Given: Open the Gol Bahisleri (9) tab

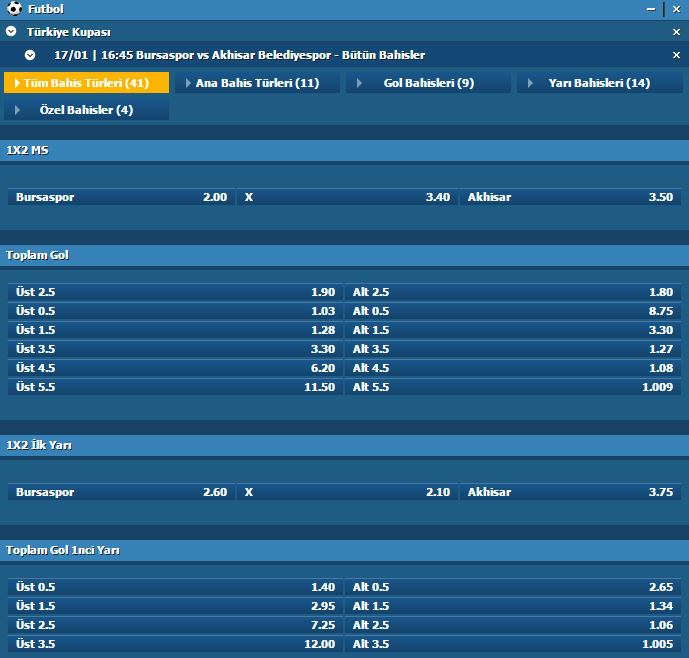Looking at the screenshot, I should 428,83.
